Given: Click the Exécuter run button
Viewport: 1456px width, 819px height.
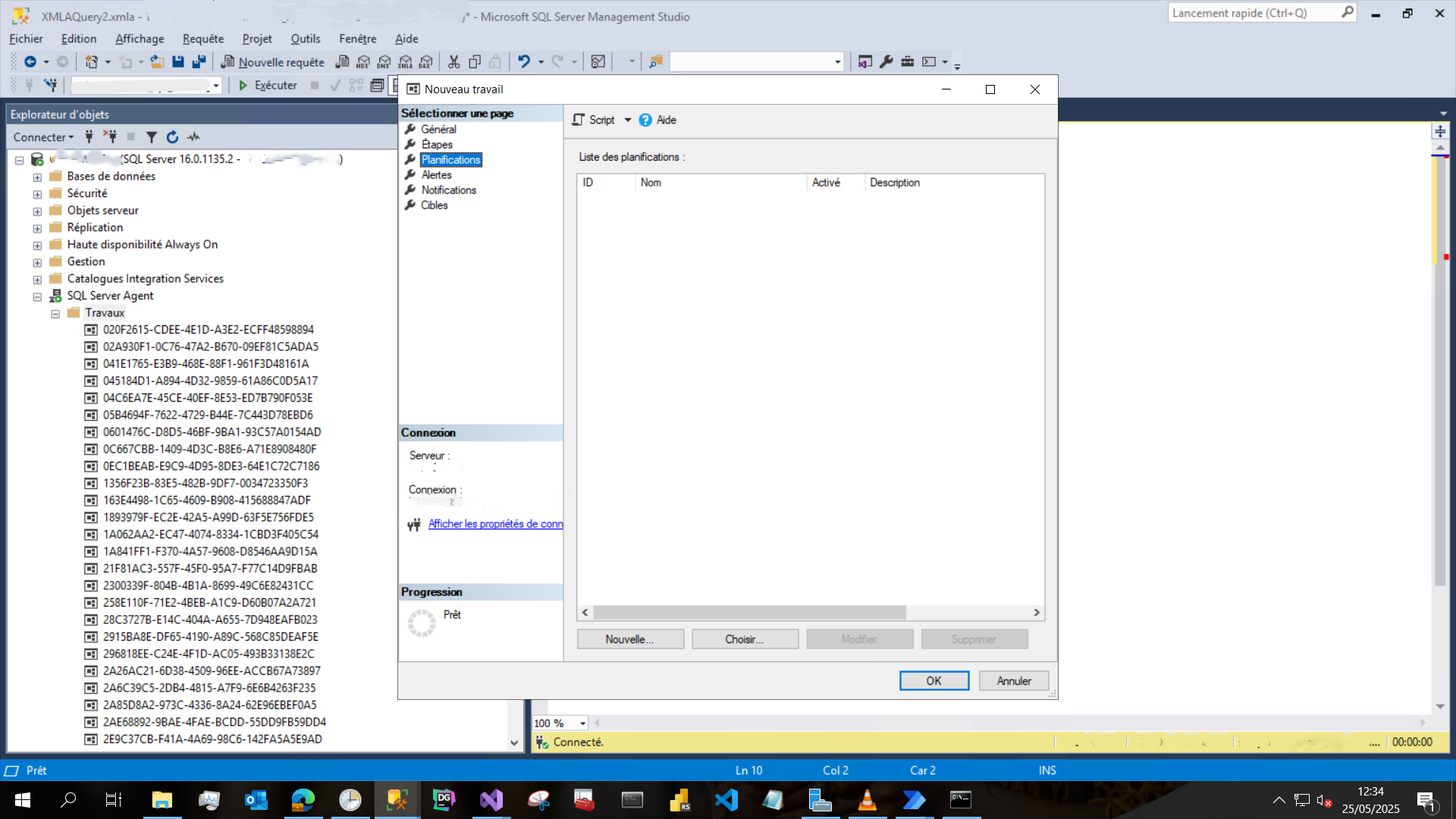Looking at the screenshot, I should (x=268, y=86).
